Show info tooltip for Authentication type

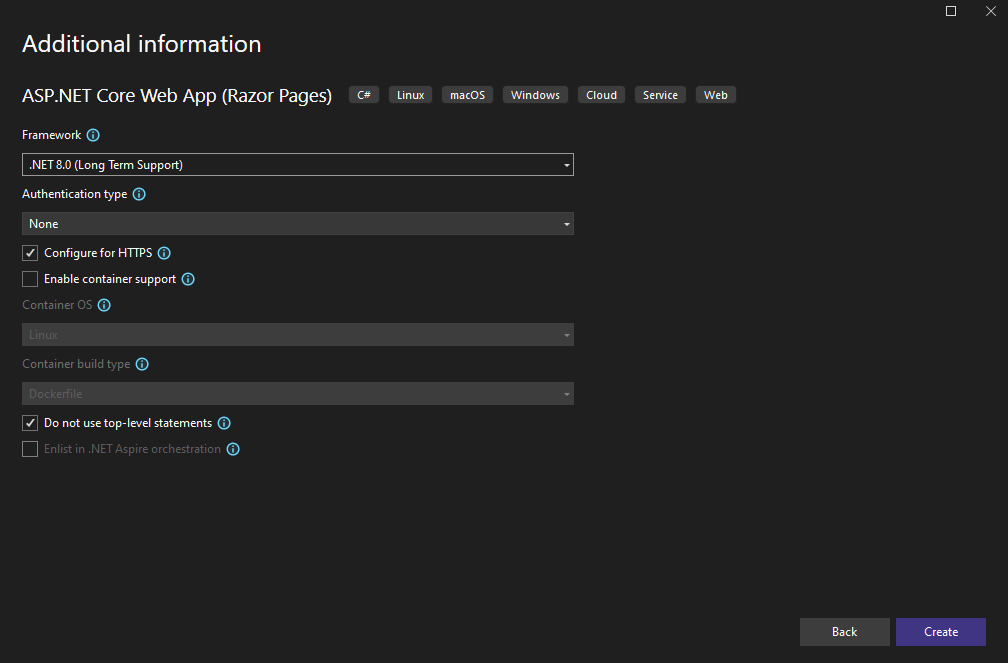139,194
